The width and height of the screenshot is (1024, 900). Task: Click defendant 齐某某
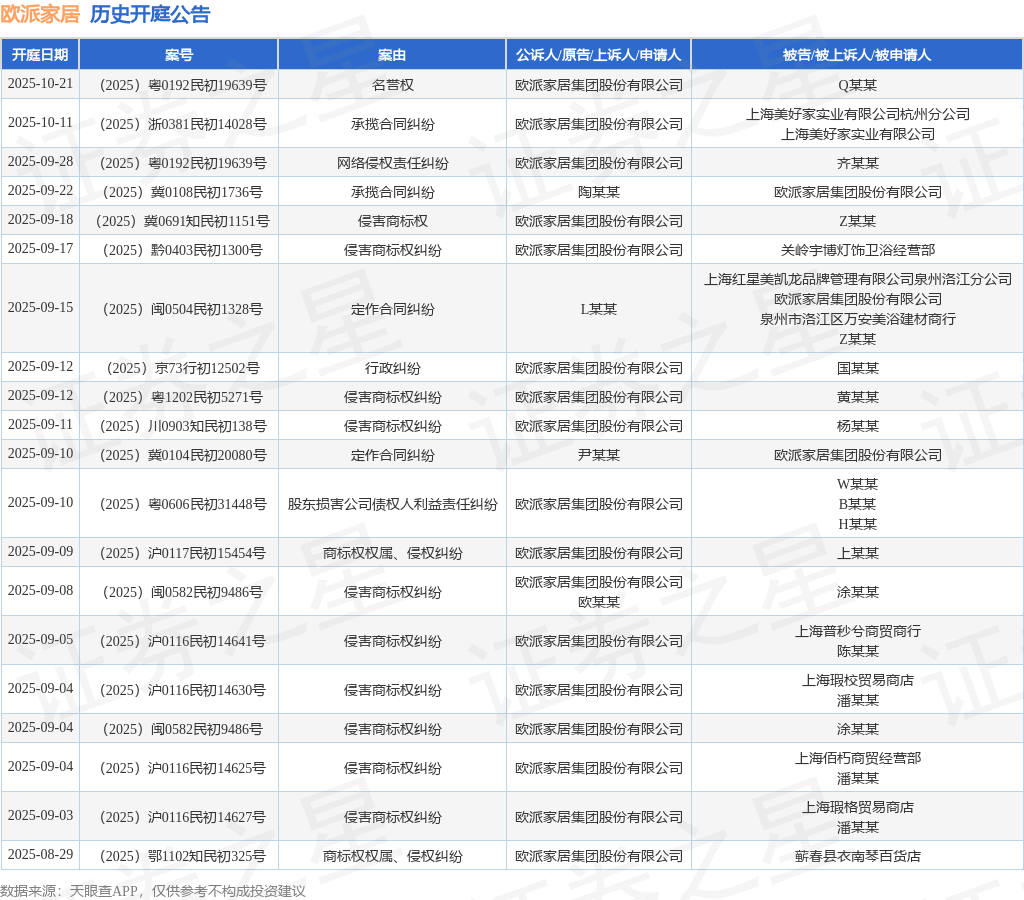[x=857, y=163]
